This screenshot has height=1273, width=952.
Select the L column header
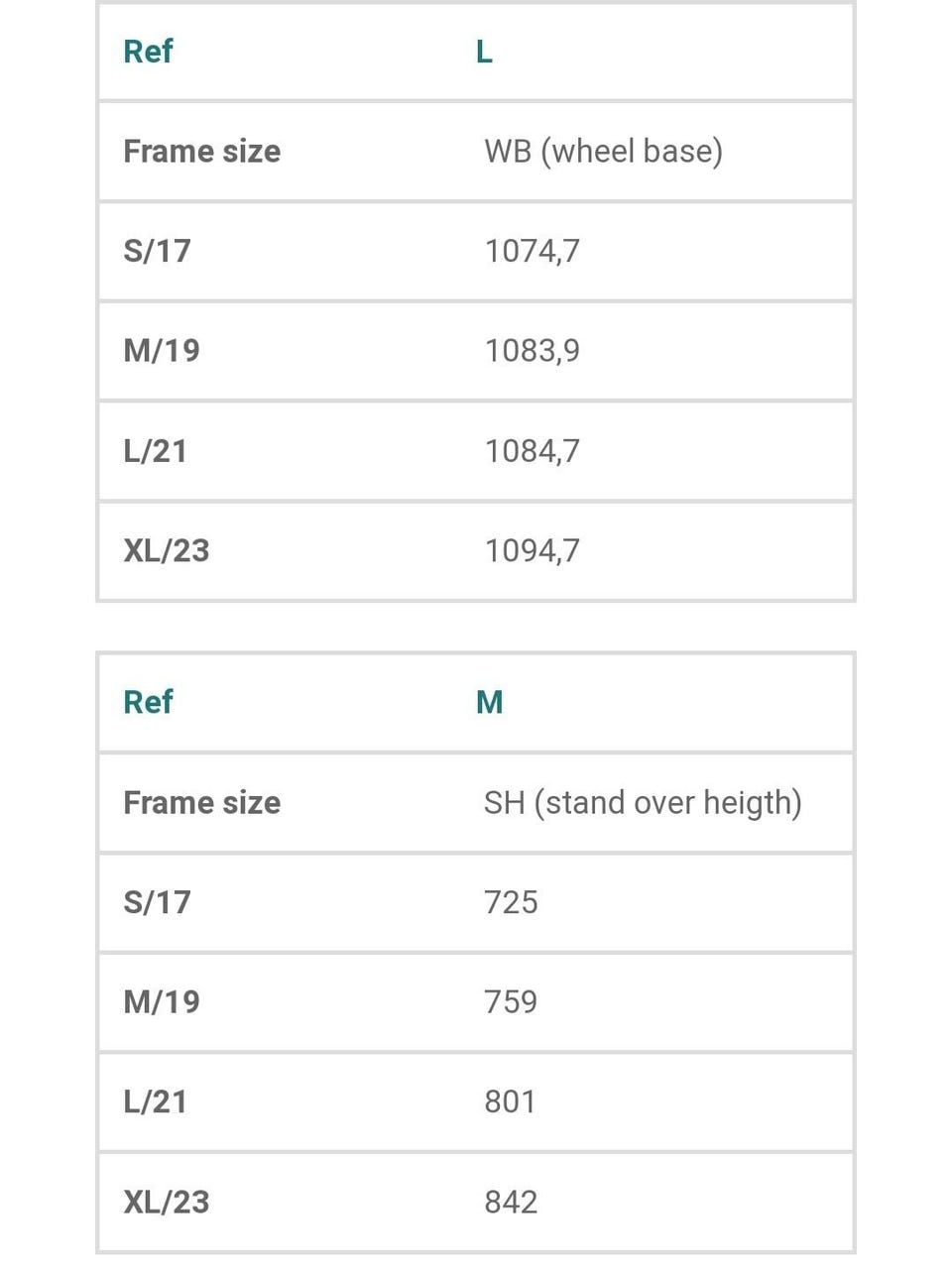point(484,52)
